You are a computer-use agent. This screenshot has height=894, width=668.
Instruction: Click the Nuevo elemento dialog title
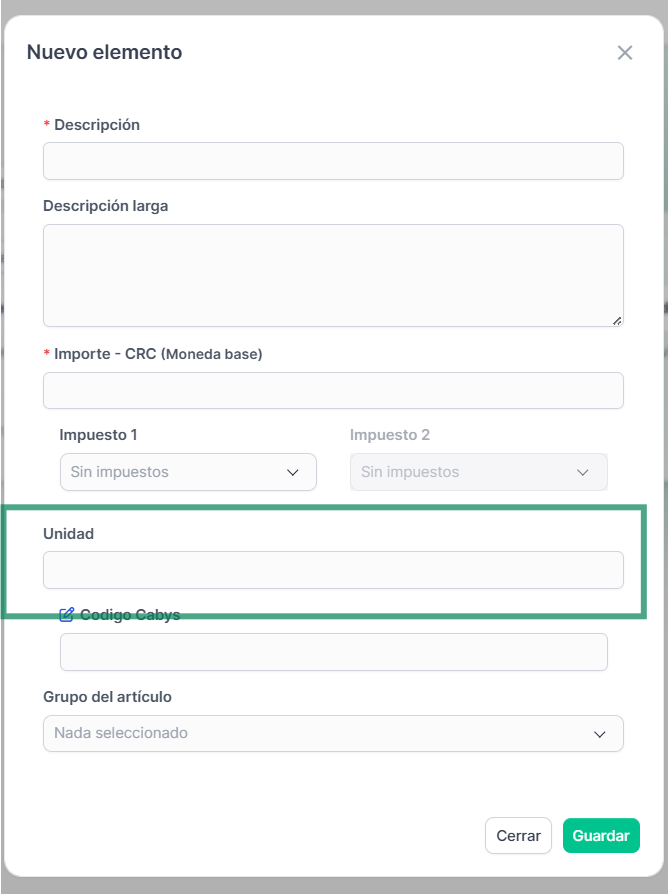pyautogui.click(x=104, y=52)
